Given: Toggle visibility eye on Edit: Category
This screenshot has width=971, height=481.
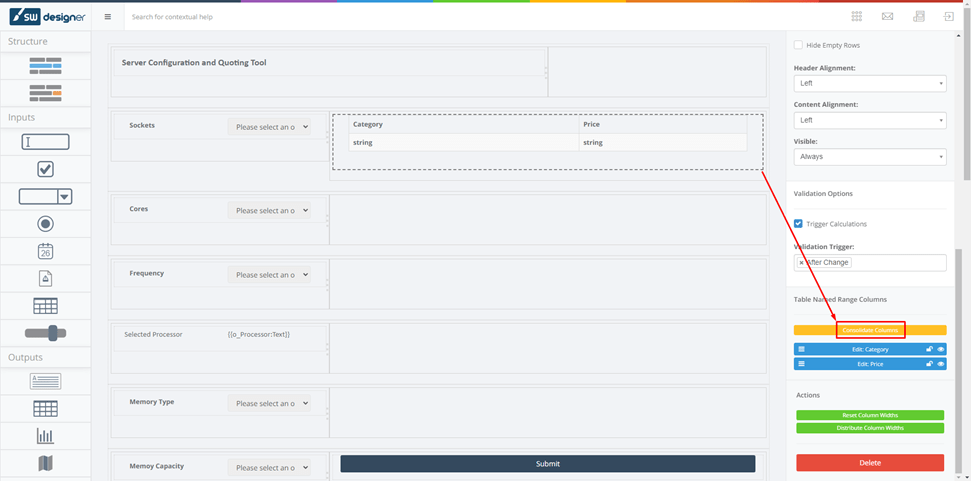Looking at the screenshot, I should click(941, 350).
